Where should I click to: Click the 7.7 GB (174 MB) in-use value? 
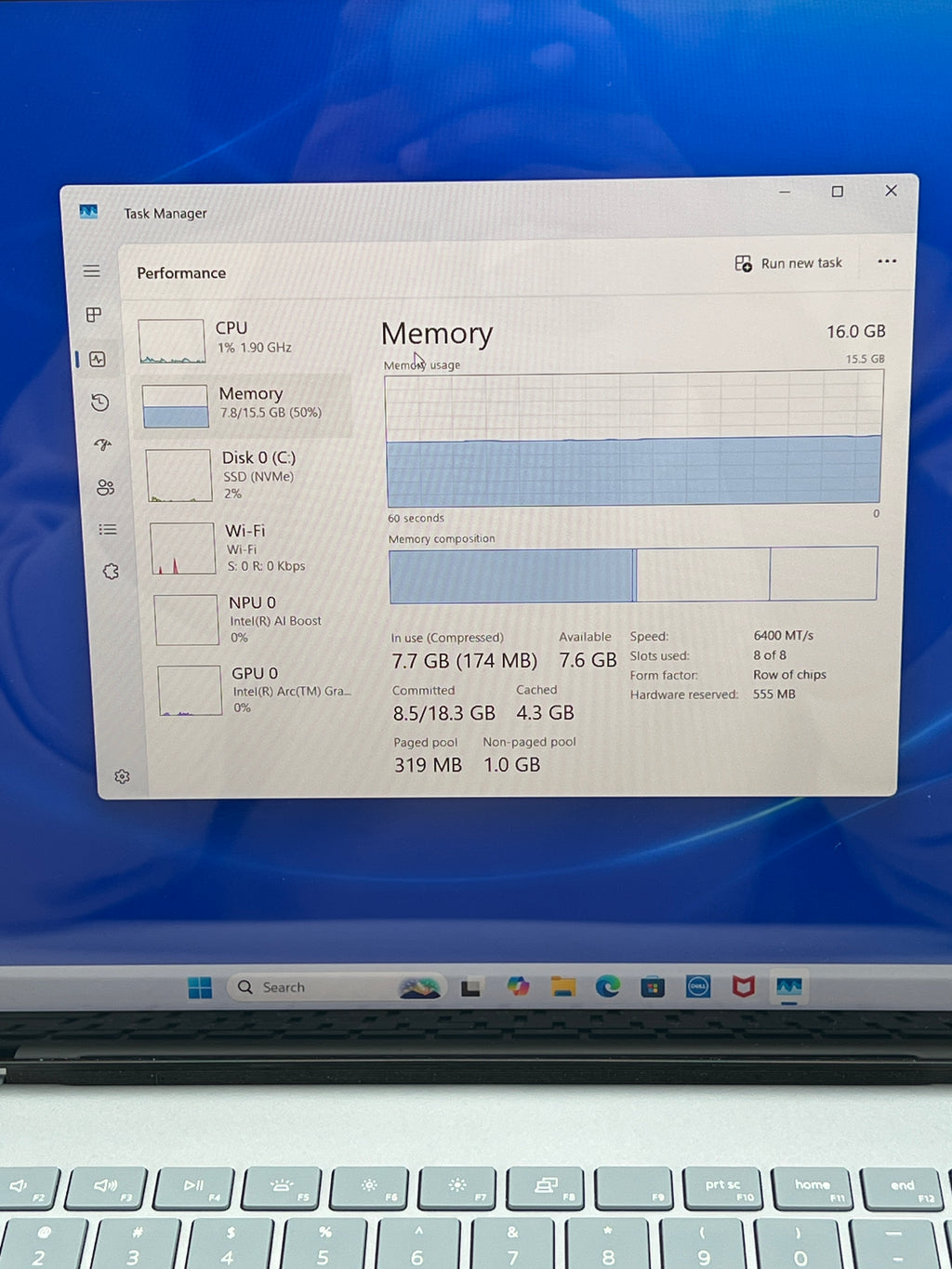464,661
